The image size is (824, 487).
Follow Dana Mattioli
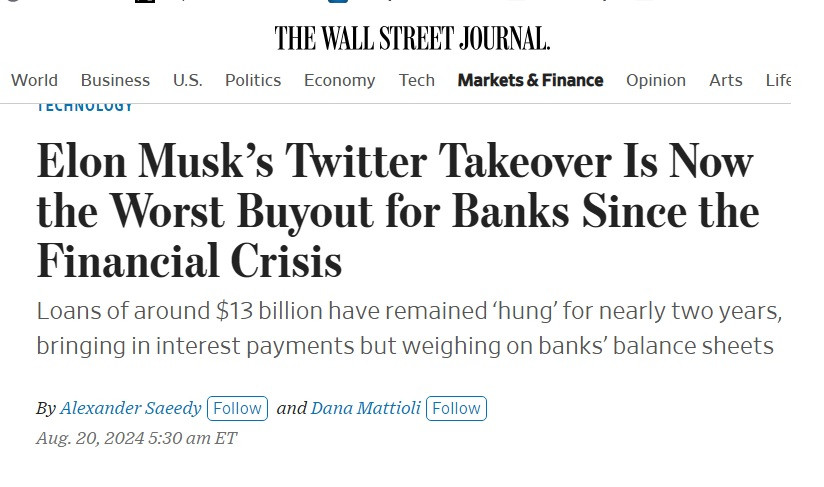[x=456, y=408]
